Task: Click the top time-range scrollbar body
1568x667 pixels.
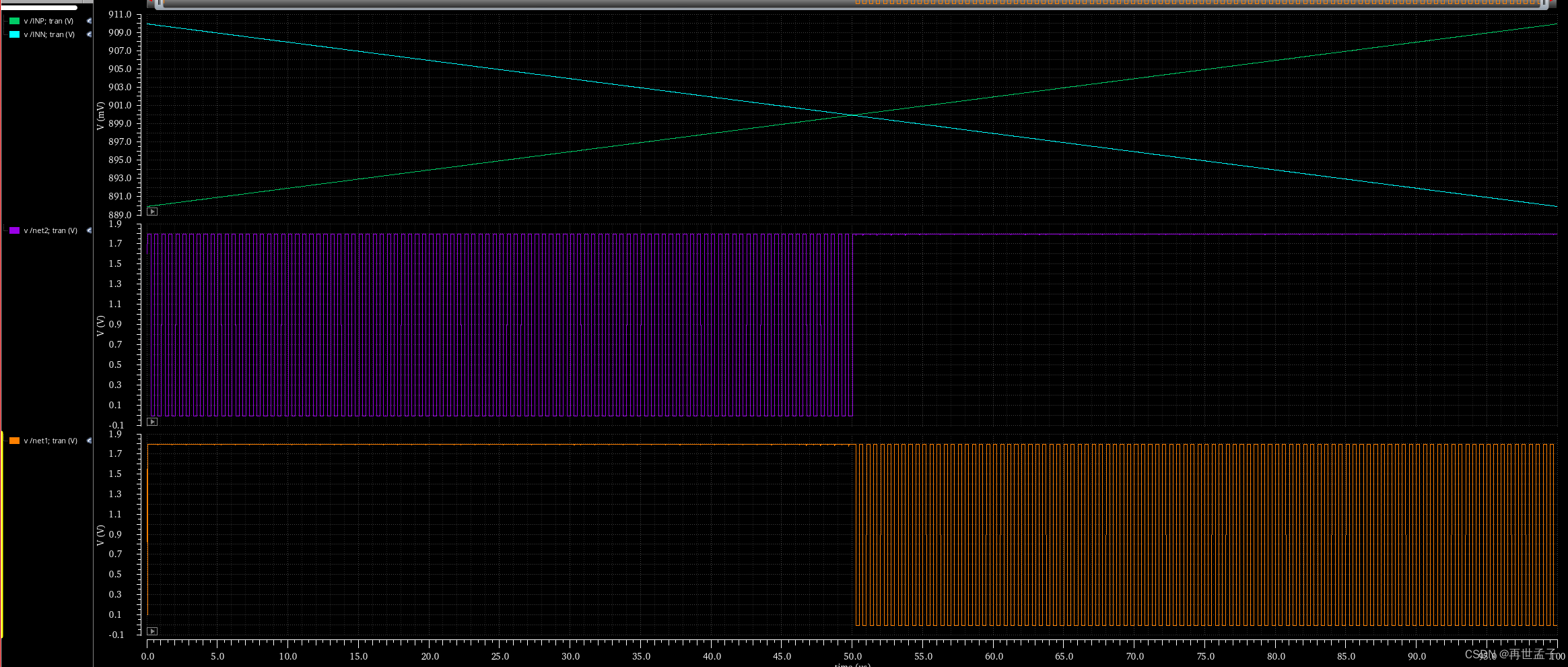Action: click(852, 3)
